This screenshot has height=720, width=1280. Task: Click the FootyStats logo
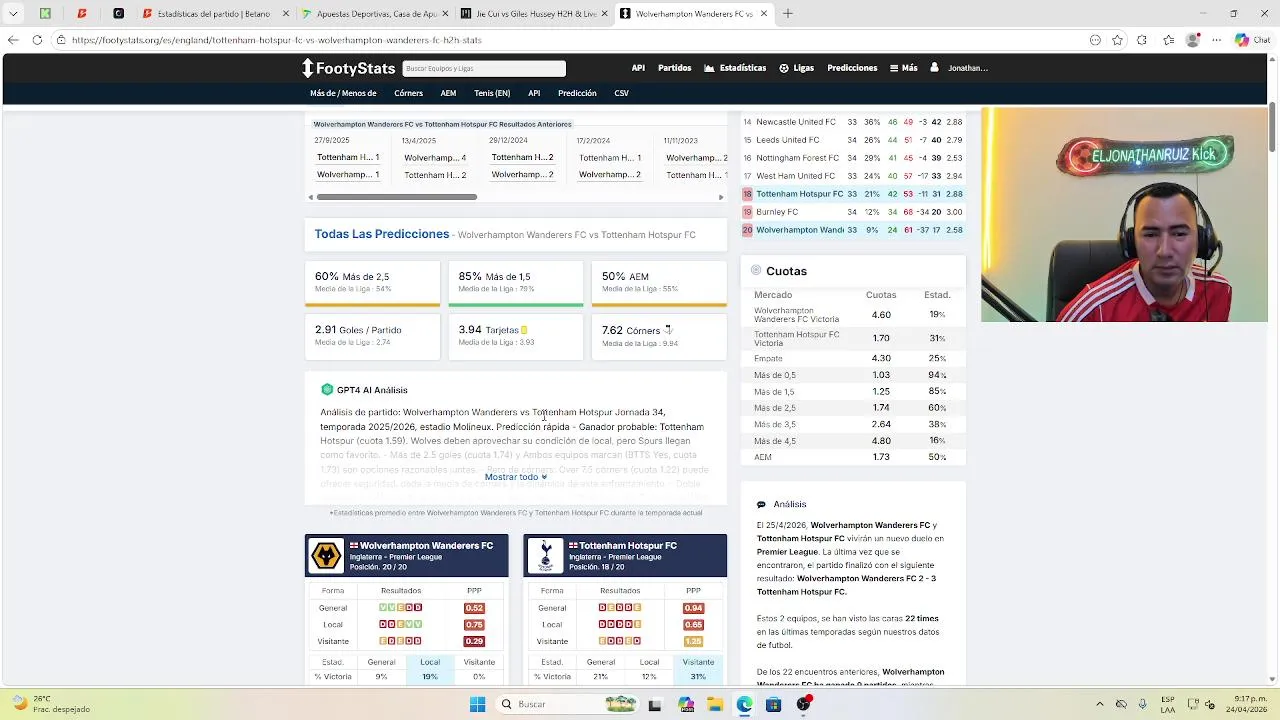[x=349, y=68]
